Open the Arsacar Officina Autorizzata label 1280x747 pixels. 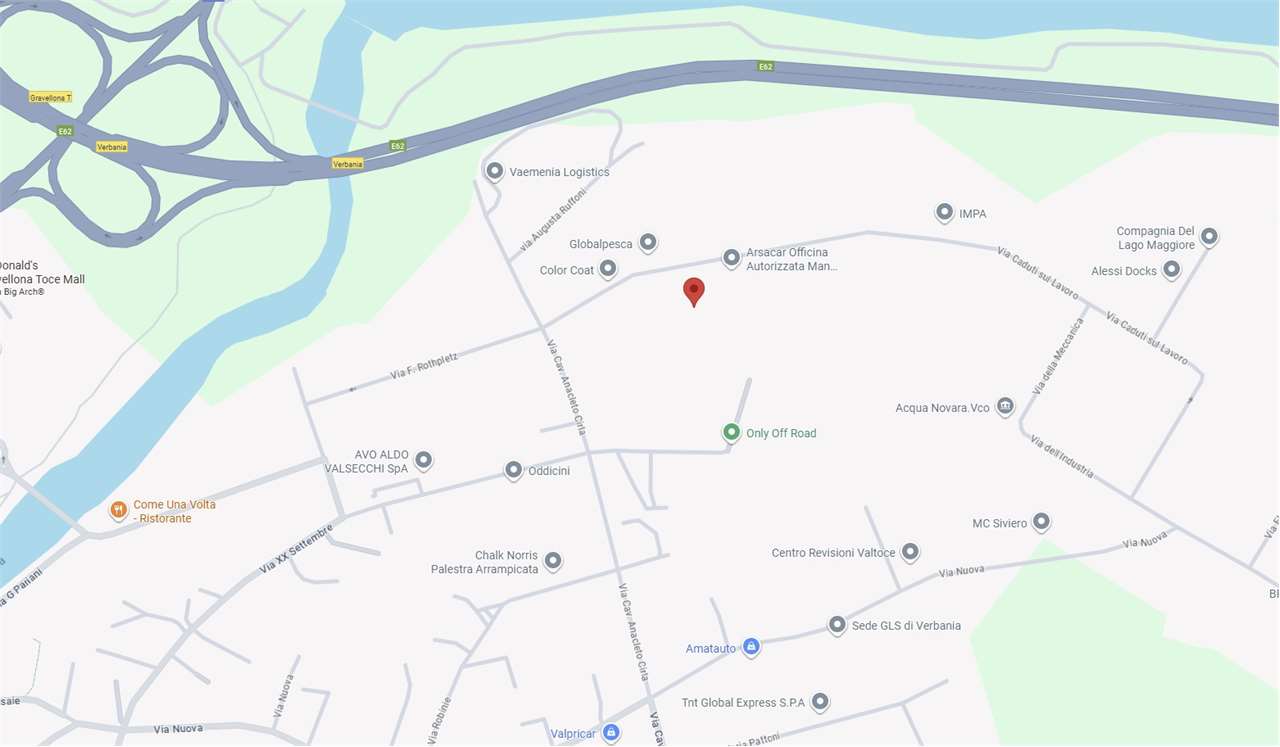[x=792, y=260]
